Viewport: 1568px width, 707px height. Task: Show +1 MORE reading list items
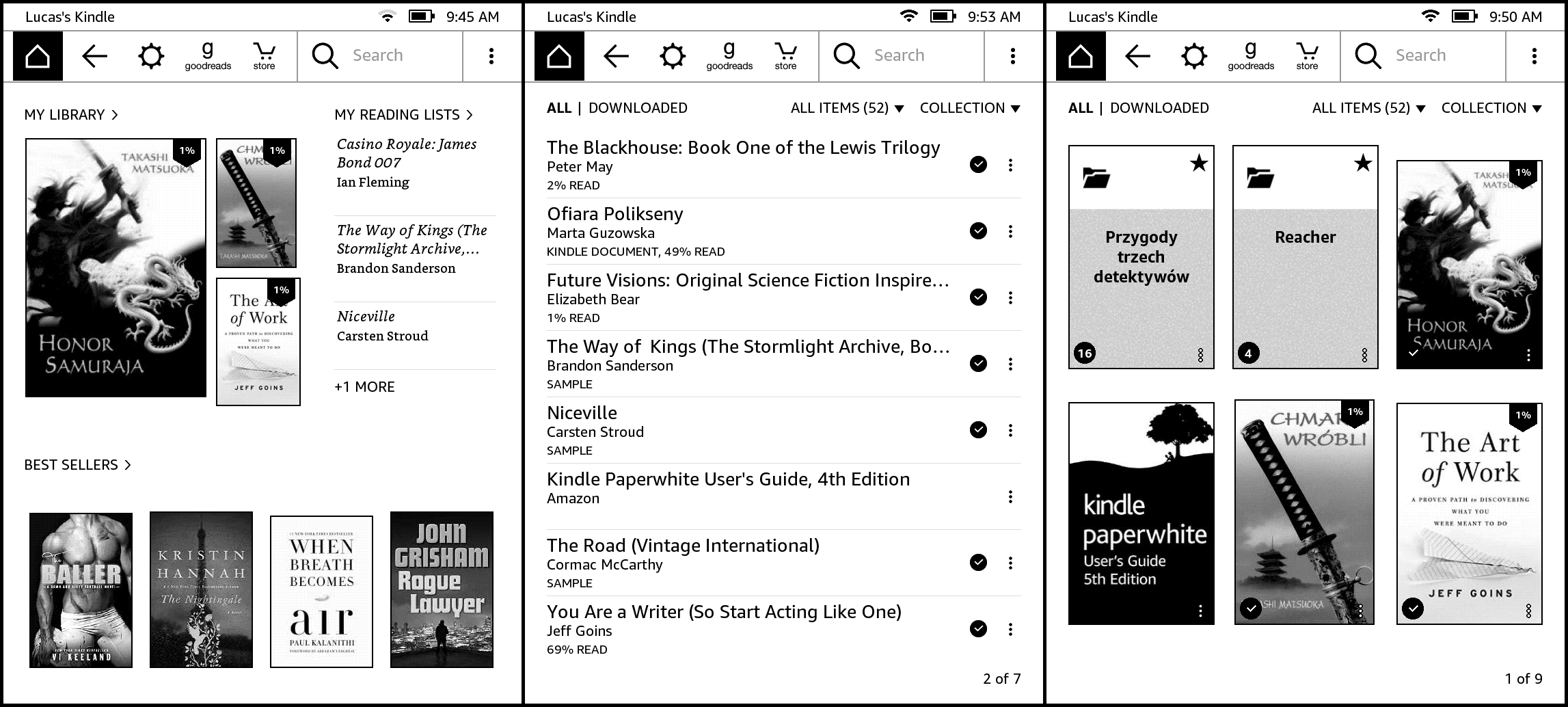pos(364,387)
